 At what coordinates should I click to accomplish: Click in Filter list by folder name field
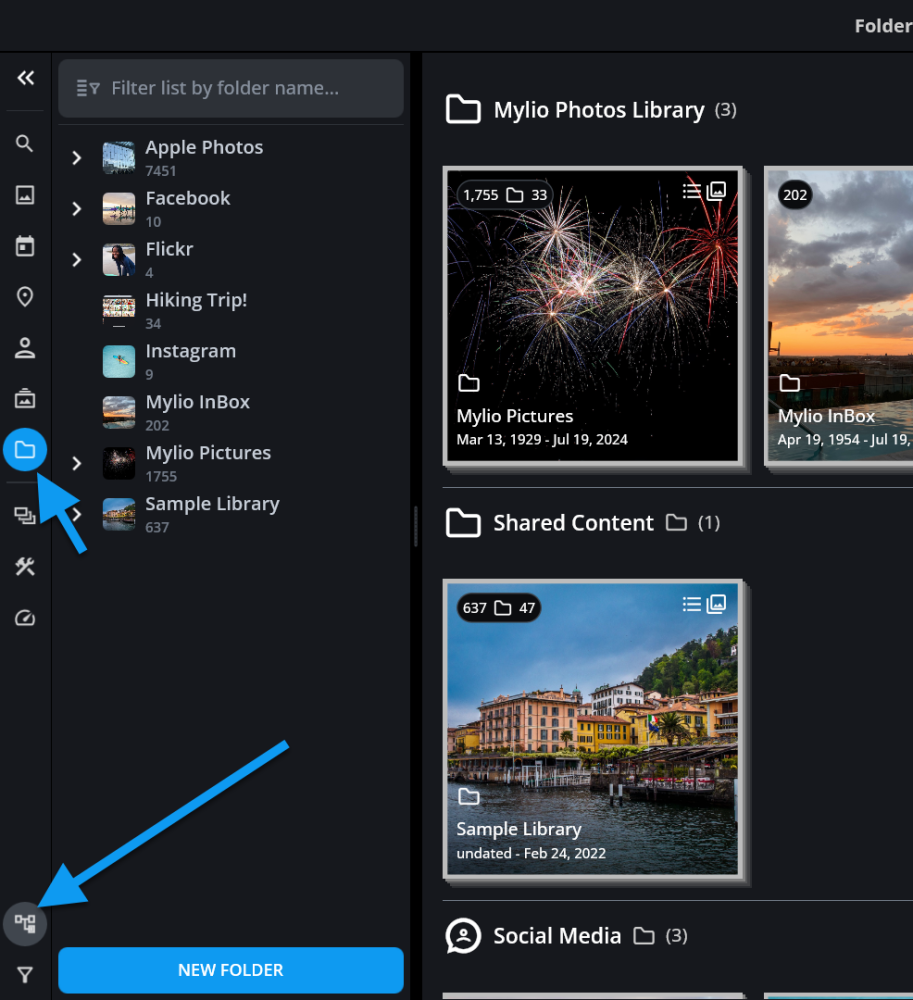coord(231,88)
